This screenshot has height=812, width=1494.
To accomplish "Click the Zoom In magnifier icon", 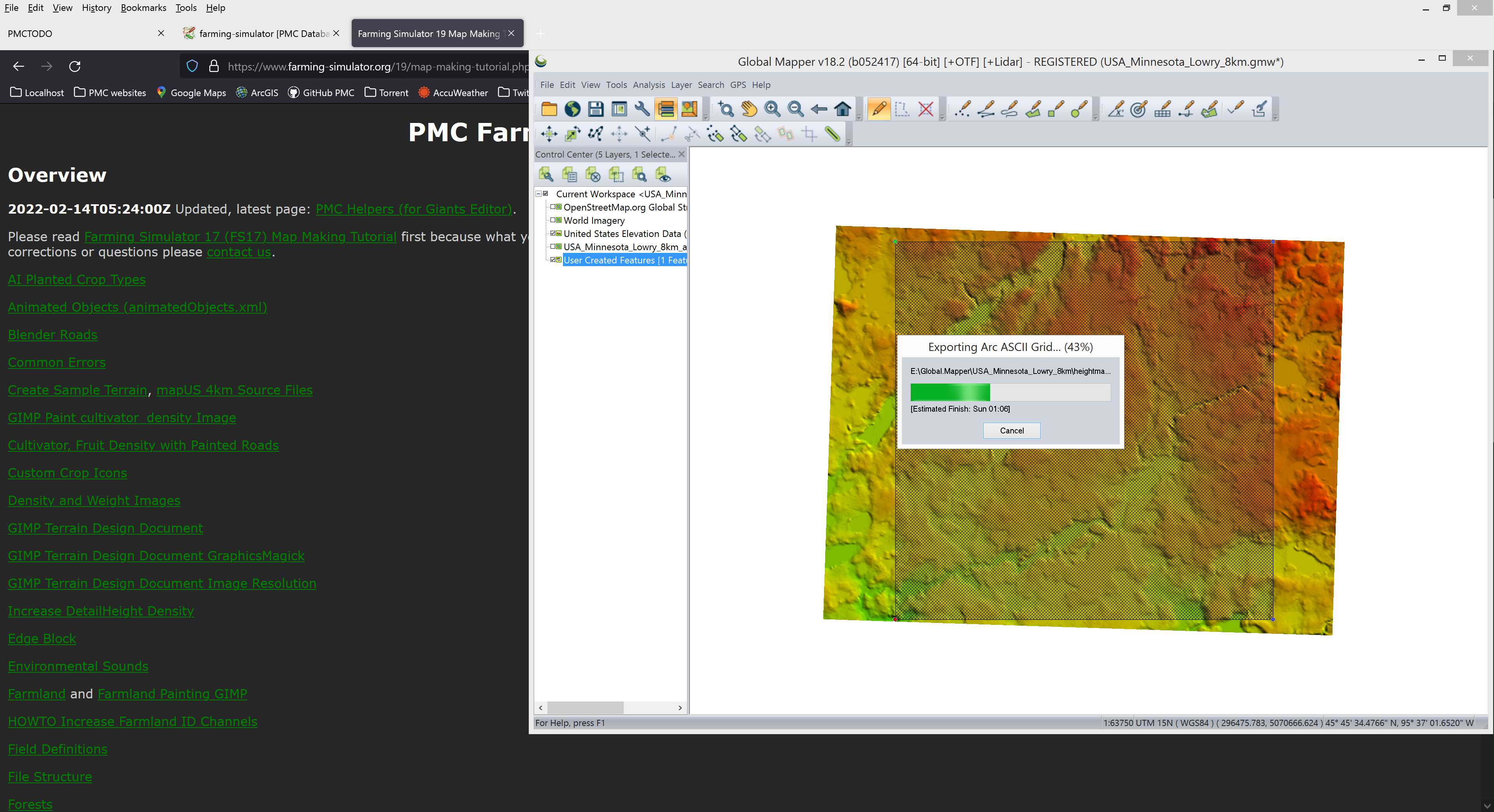I will [772, 109].
